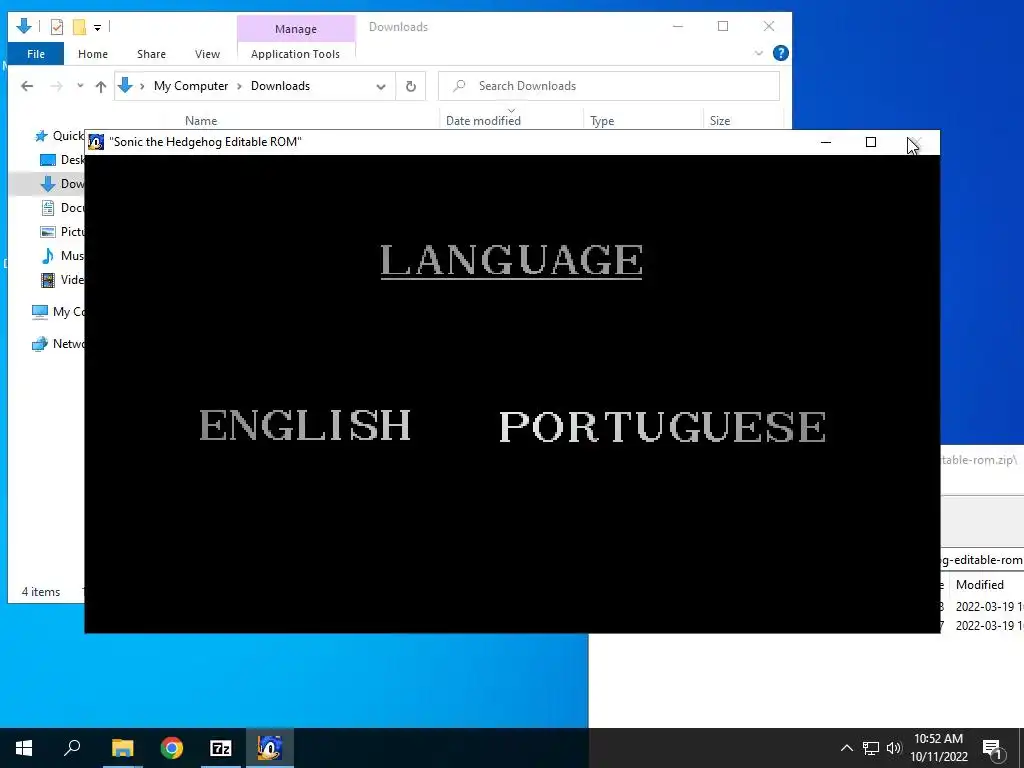
Task: Open recent locations dropdown in Explorer
Action: point(80,86)
